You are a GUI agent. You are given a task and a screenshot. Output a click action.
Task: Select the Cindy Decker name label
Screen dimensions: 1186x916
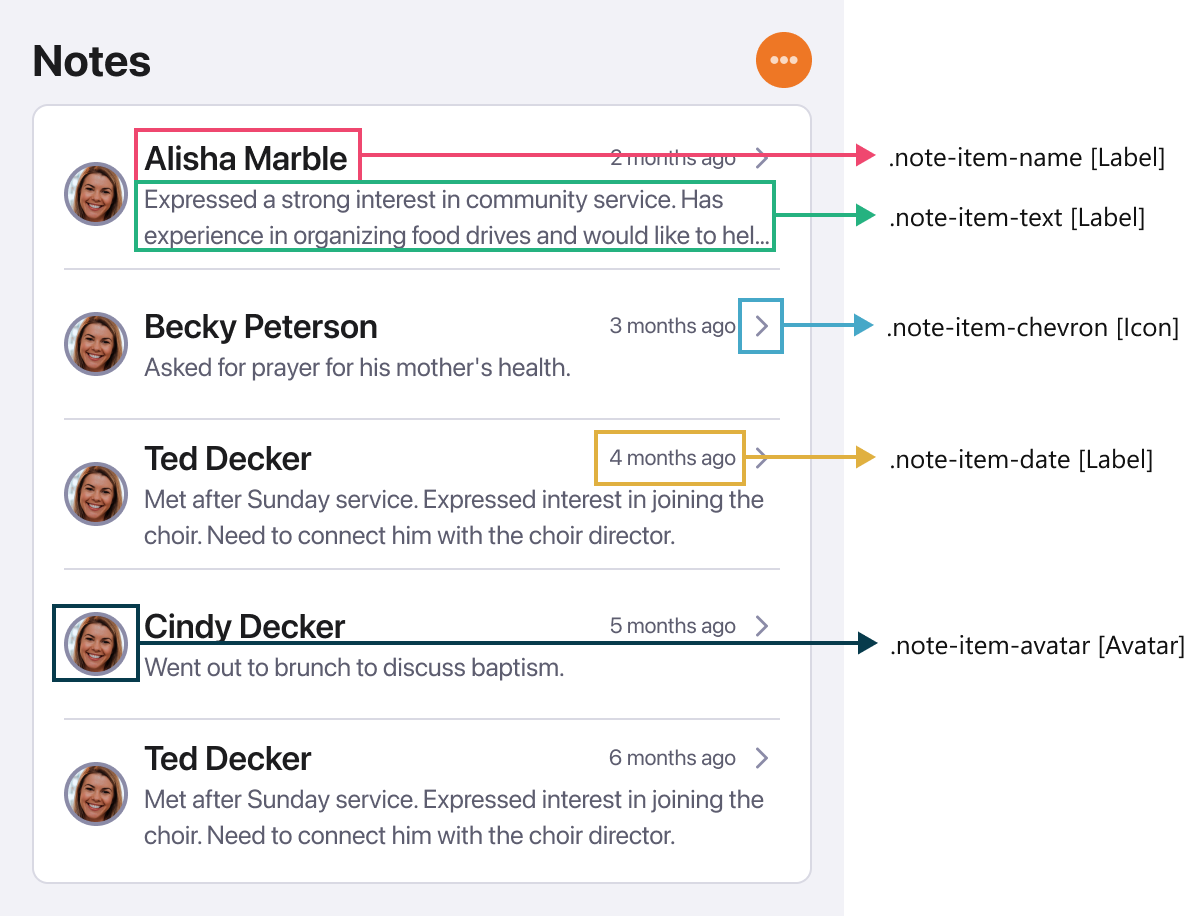pos(245,627)
